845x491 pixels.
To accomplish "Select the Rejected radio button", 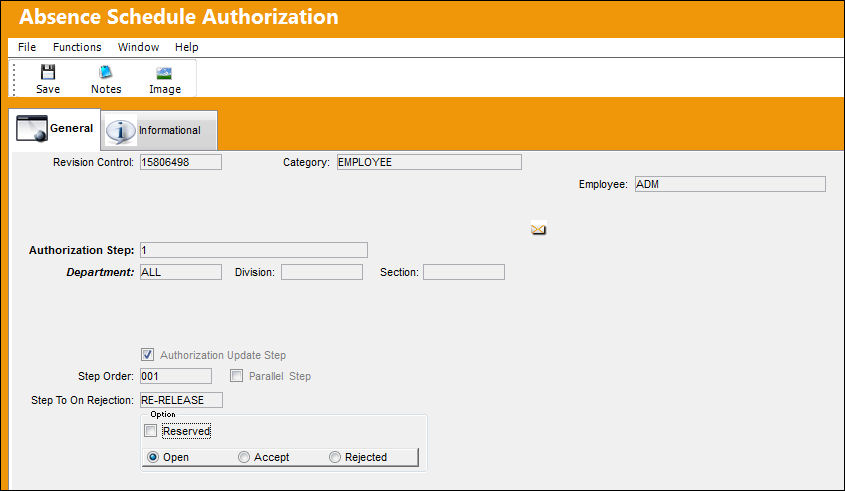I will point(335,457).
